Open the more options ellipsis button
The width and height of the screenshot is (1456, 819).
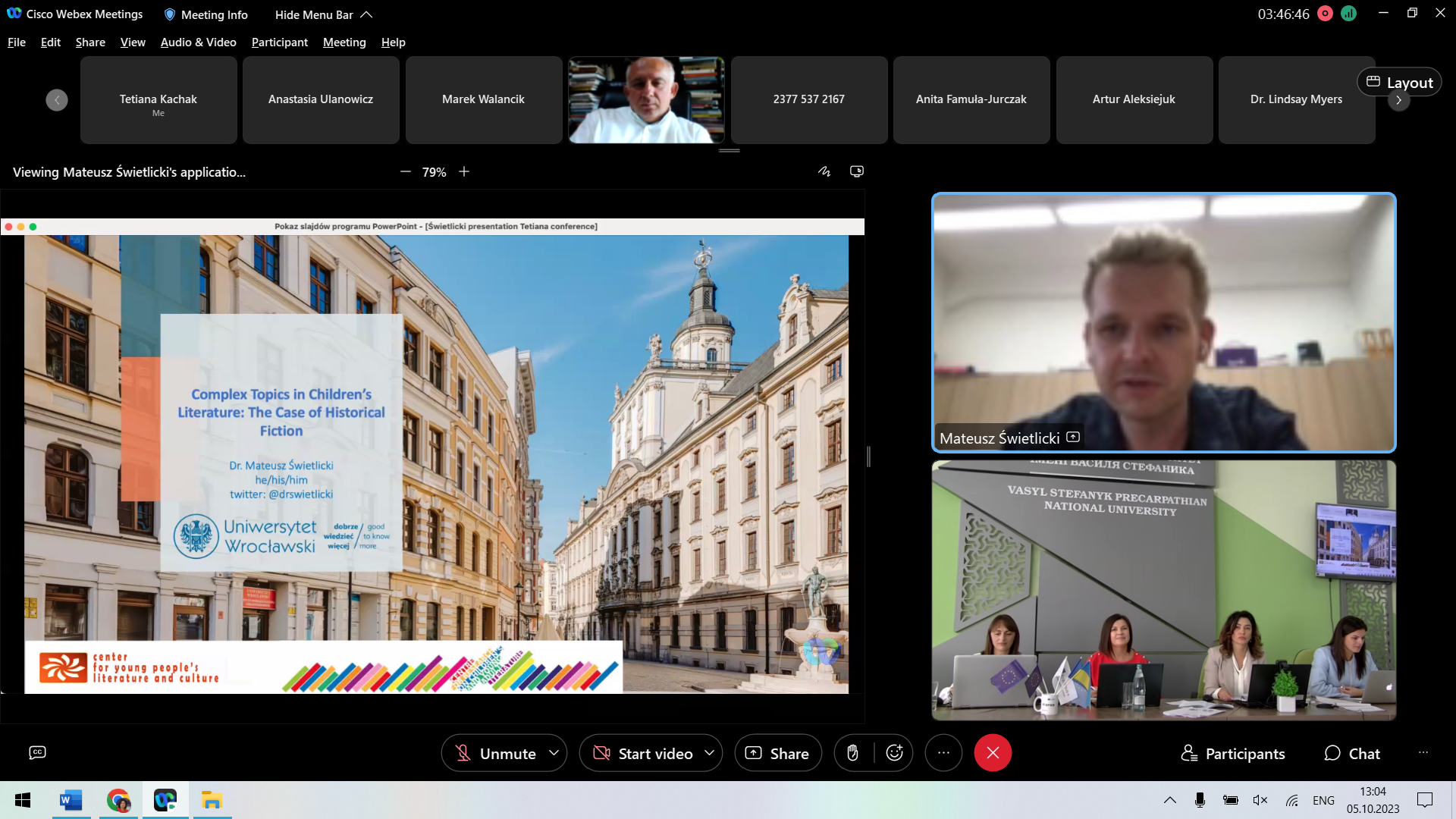pyautogui.click(x=943, y=753)
